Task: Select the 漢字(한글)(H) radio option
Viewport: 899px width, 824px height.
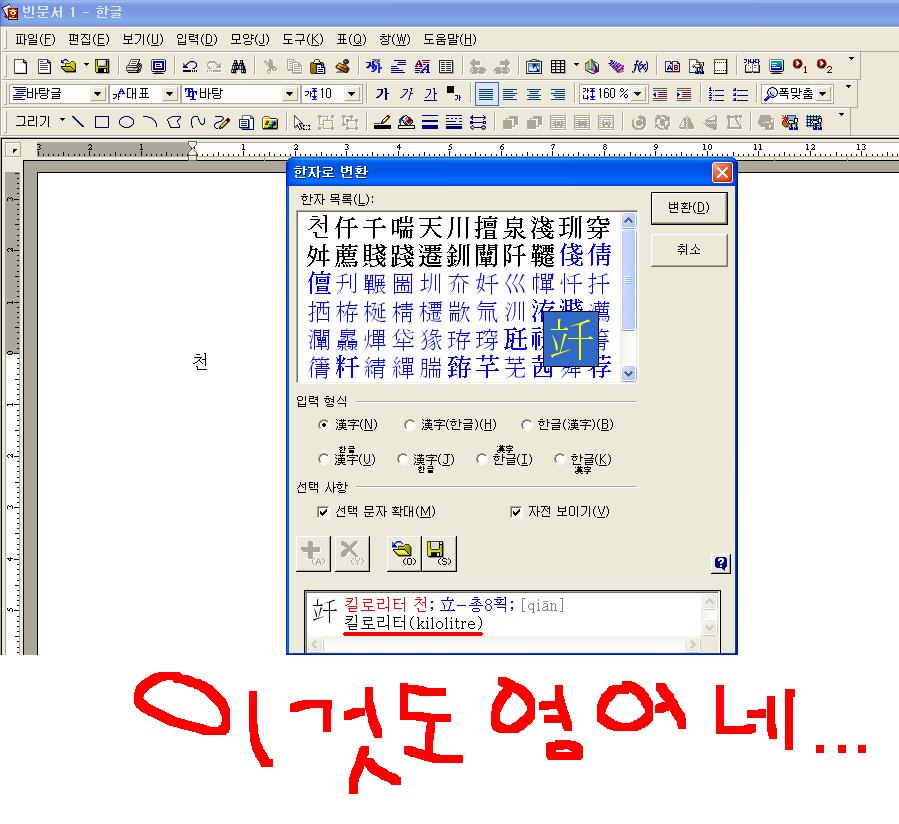Action: pos(410,425)
